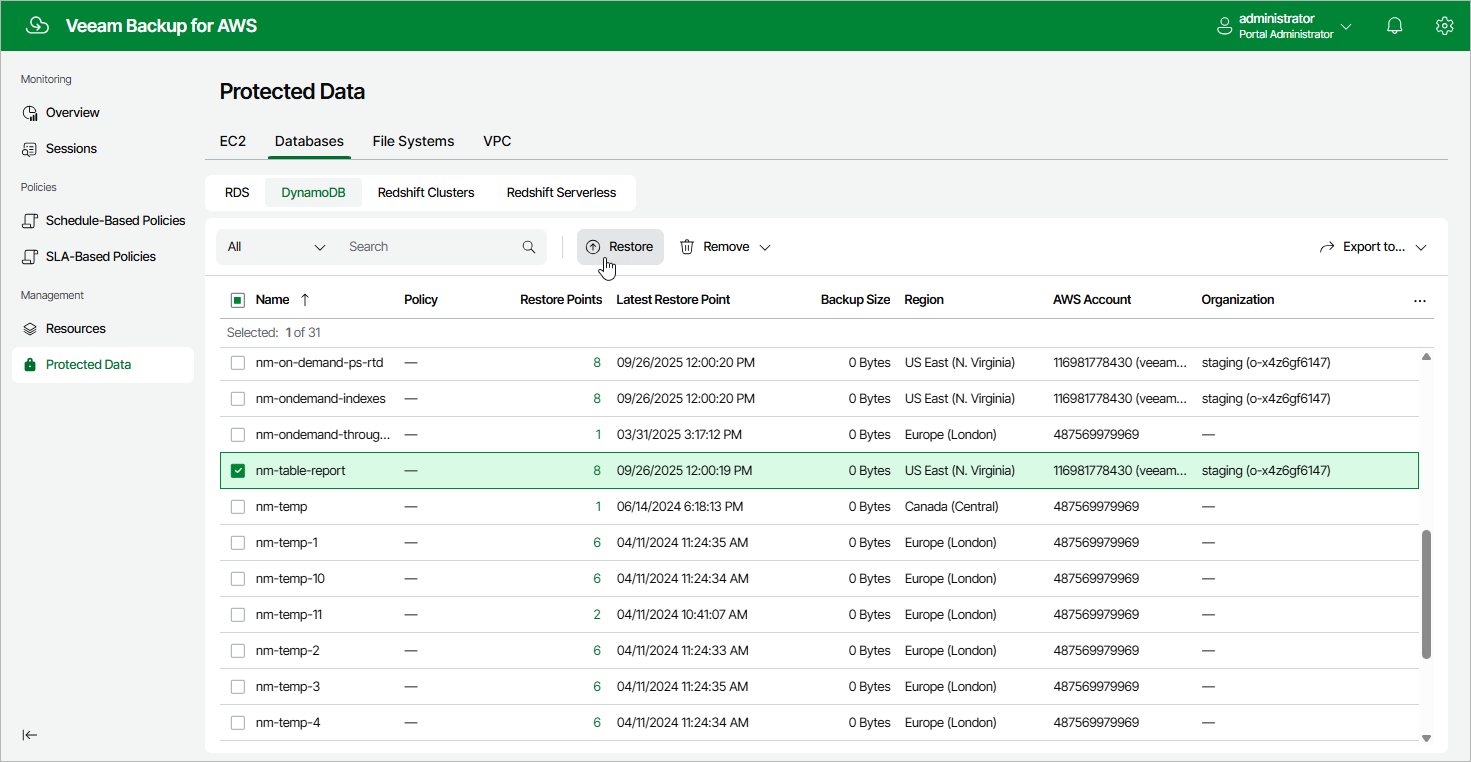This screenshot has width=1471, height=762.
Task: Click the Schedule-Based Policies icon
Action: [x=30, y=221]
